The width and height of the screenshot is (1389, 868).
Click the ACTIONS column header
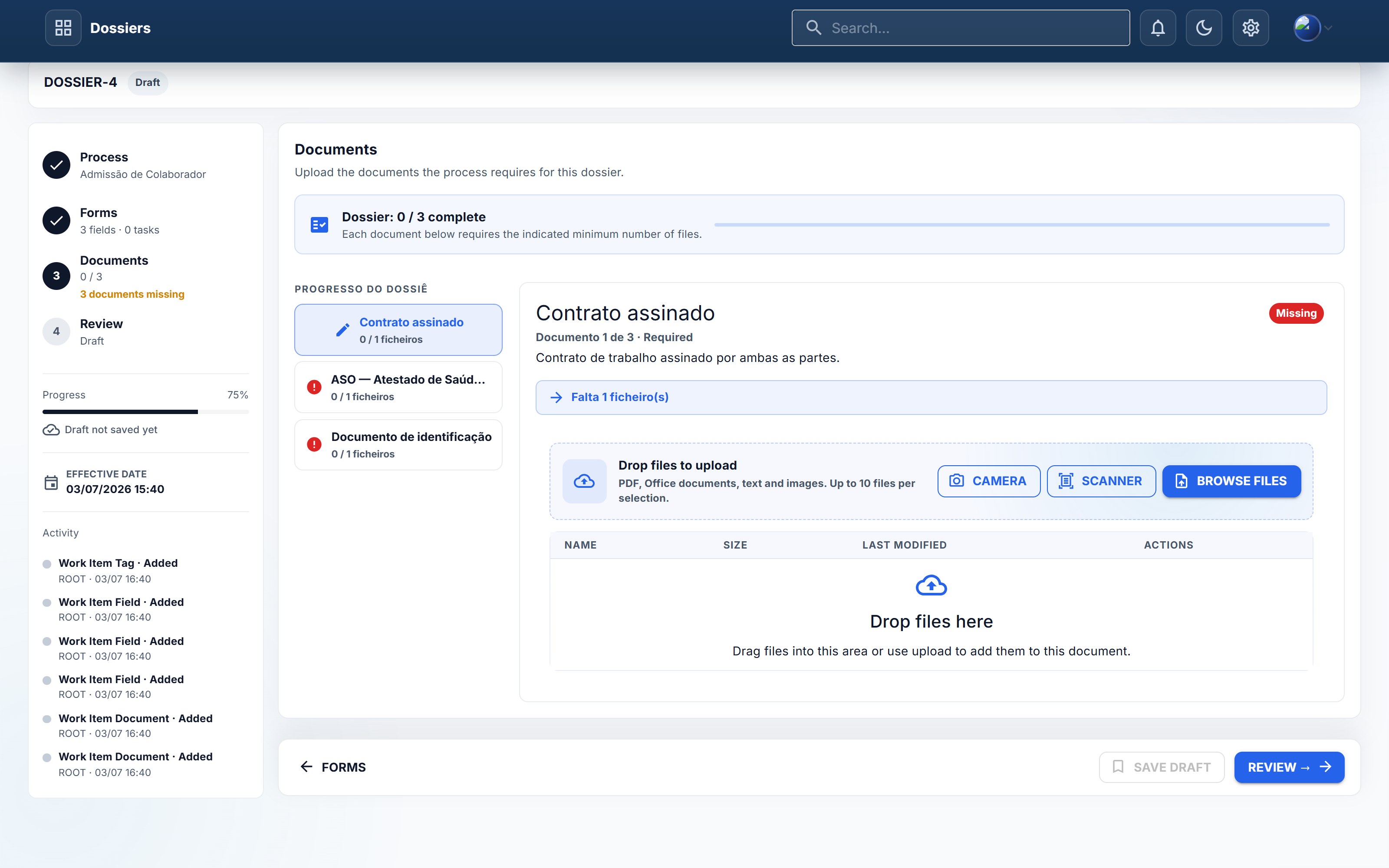[1168, 546]
